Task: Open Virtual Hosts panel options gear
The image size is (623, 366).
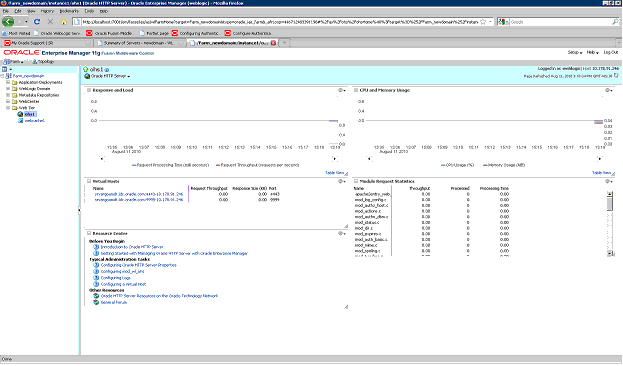Action: click(341, 181)
